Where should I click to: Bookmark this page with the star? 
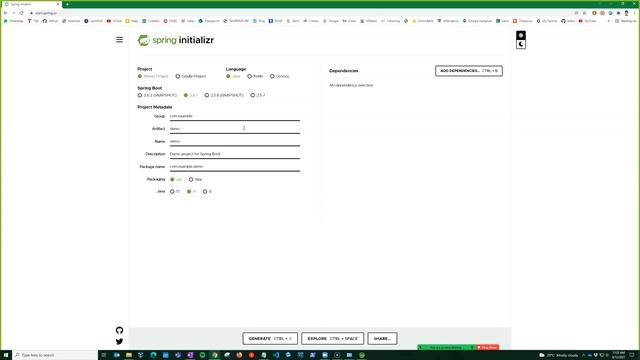pyautogui.click(x=584, y=13)
